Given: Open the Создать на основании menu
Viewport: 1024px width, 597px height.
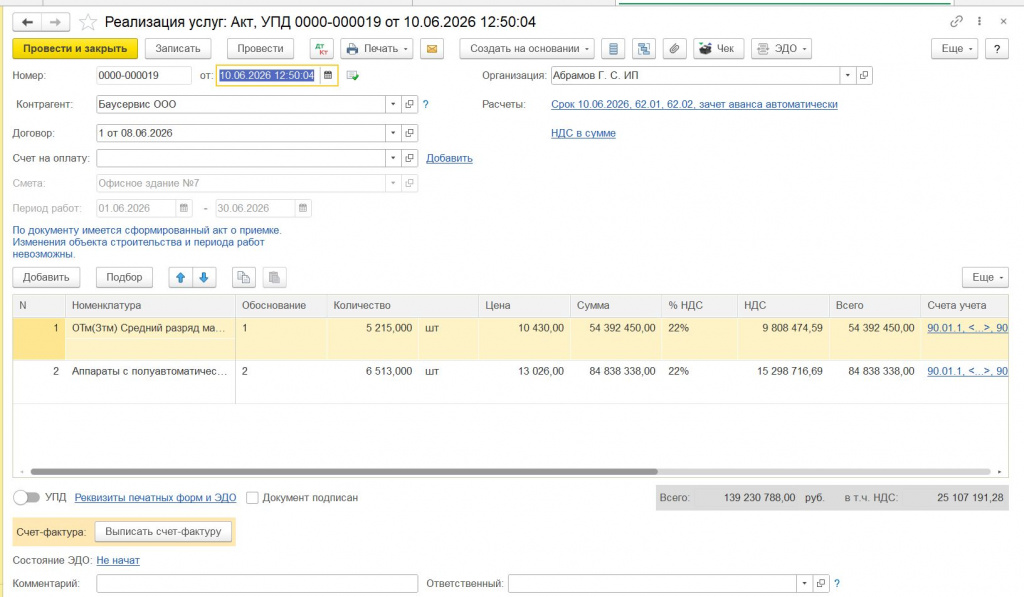Looking at the screenshot, I should (x=527, y=48).
